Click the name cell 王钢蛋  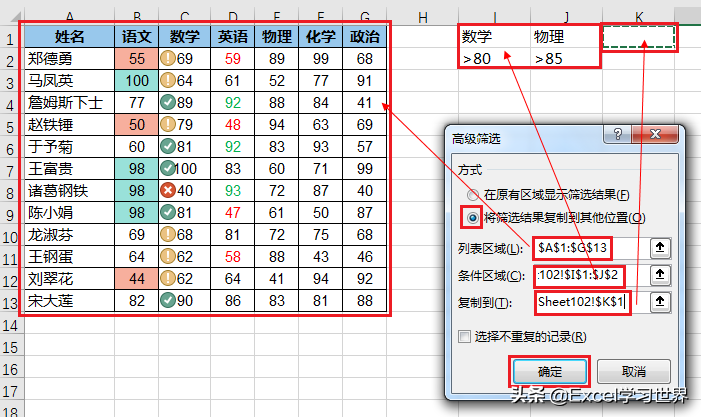point(69,257)
